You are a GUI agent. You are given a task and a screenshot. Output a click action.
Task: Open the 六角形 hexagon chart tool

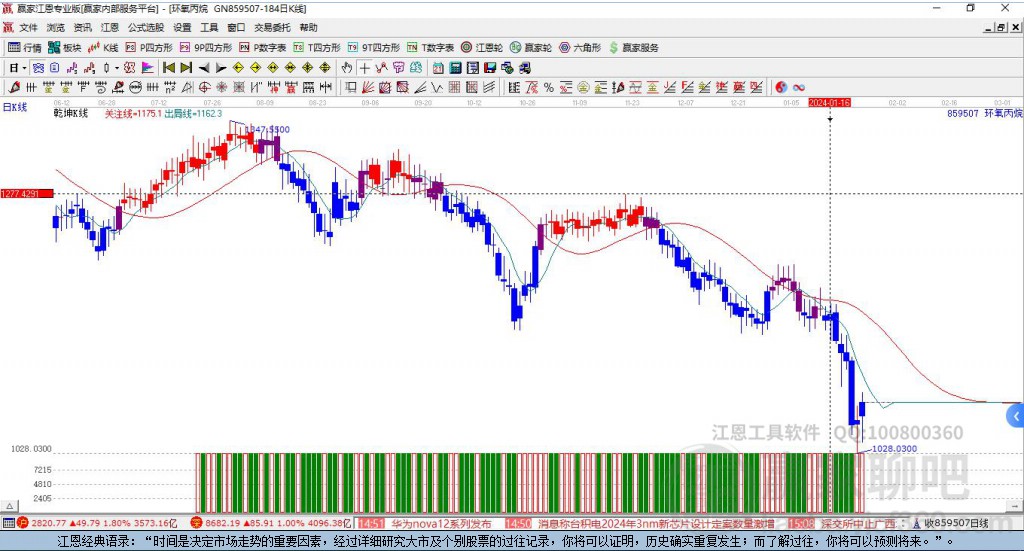click(x=580, y=47)
